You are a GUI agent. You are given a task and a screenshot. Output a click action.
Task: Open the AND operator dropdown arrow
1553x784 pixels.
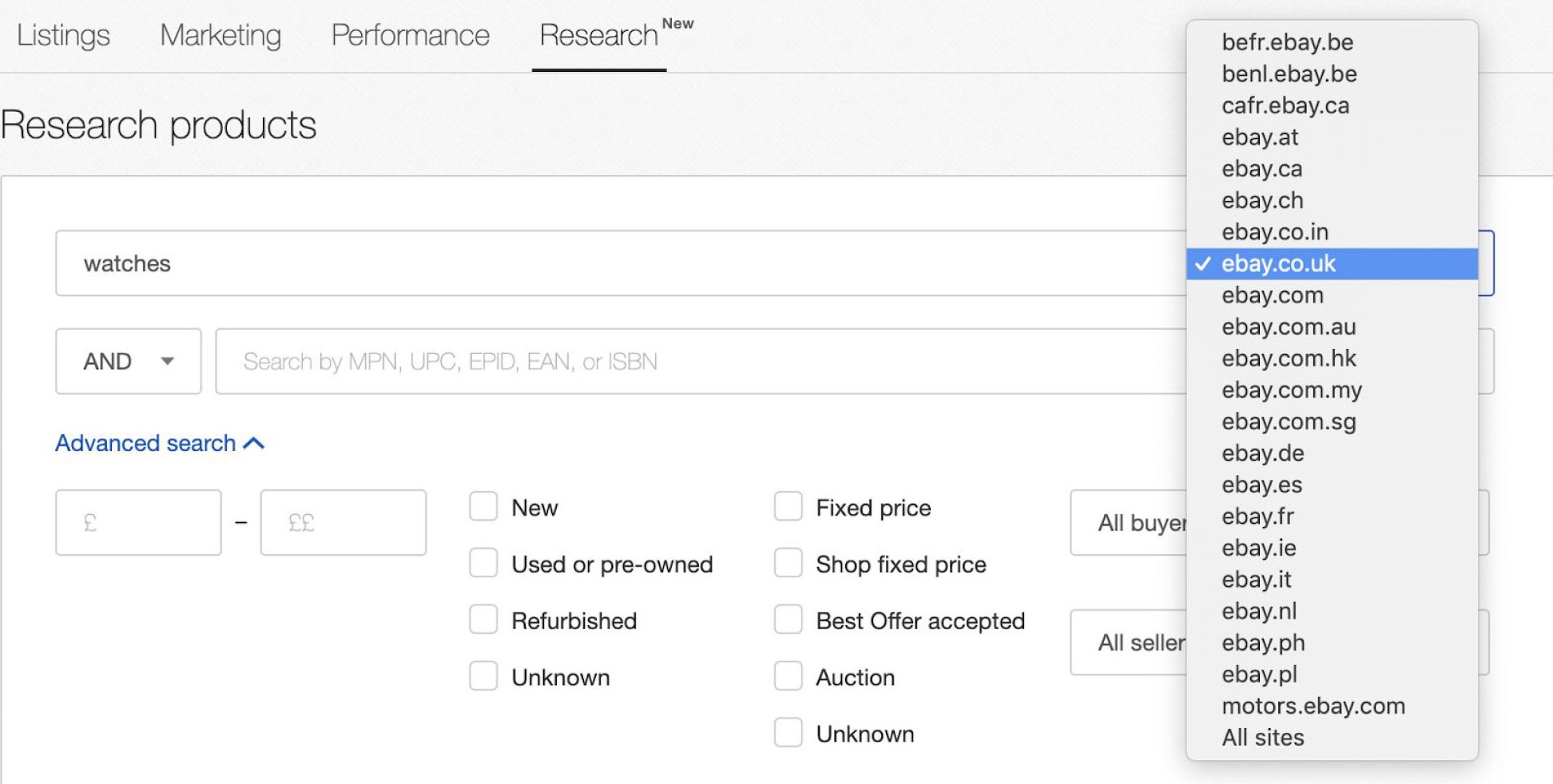point(167,361)
